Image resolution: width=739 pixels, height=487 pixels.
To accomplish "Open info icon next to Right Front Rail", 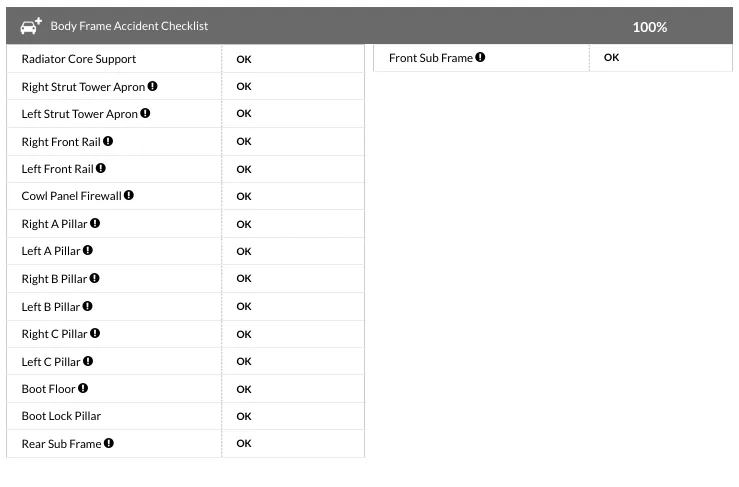I will pyautogui.click(x=108, y=141).
